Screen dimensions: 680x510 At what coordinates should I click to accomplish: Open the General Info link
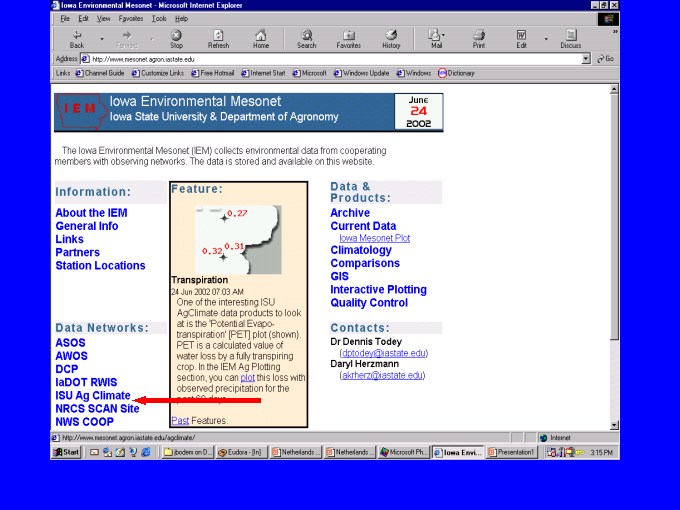(87, 226)
